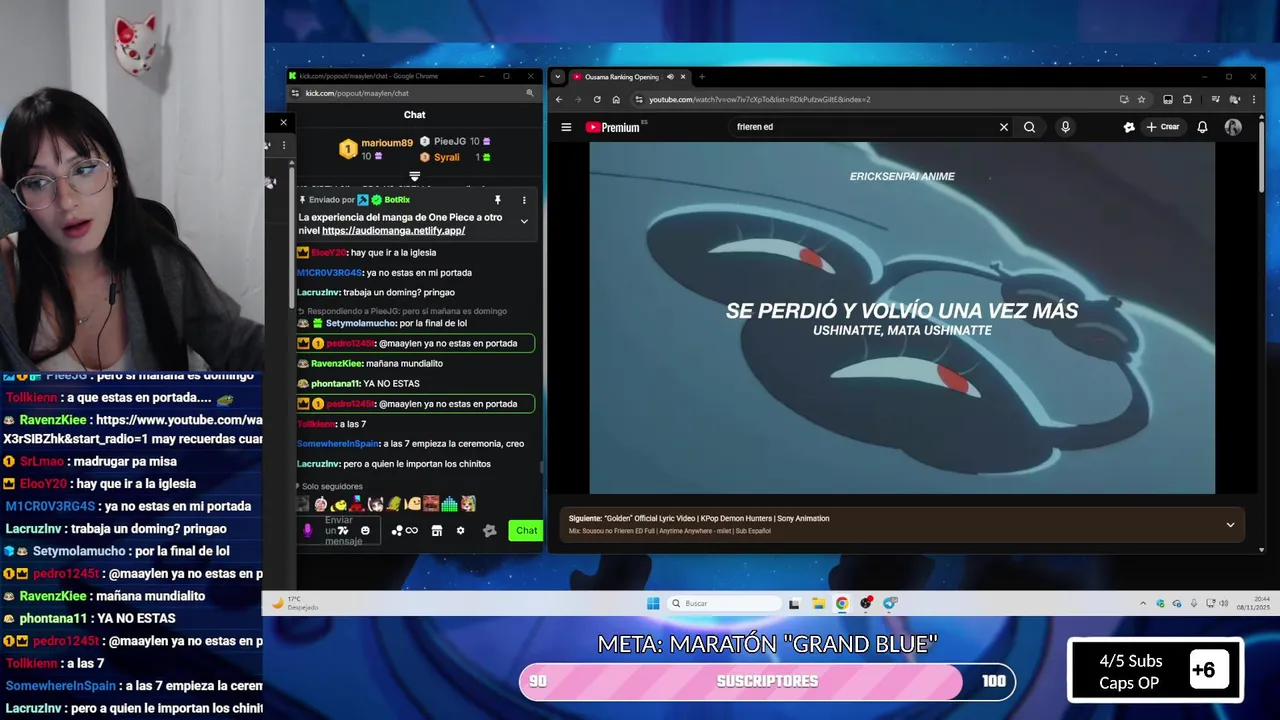Open tab search dropdown in Chrome
This screenshot has height=720, width=1280.
tap(558, 77)
